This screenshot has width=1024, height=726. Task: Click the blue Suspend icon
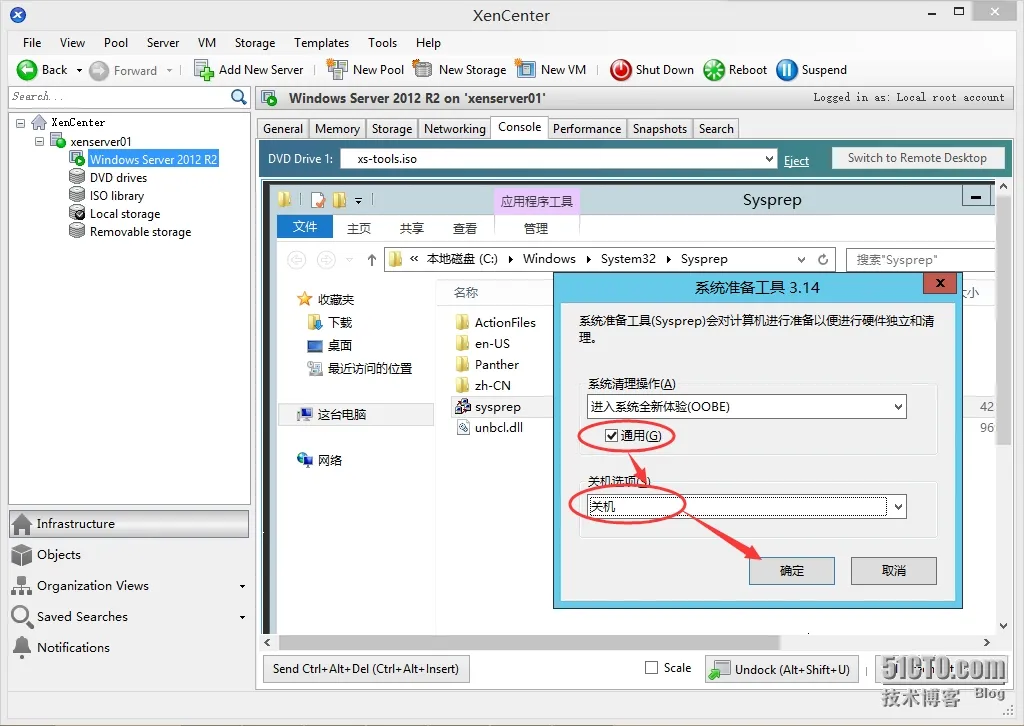point(786,70)
